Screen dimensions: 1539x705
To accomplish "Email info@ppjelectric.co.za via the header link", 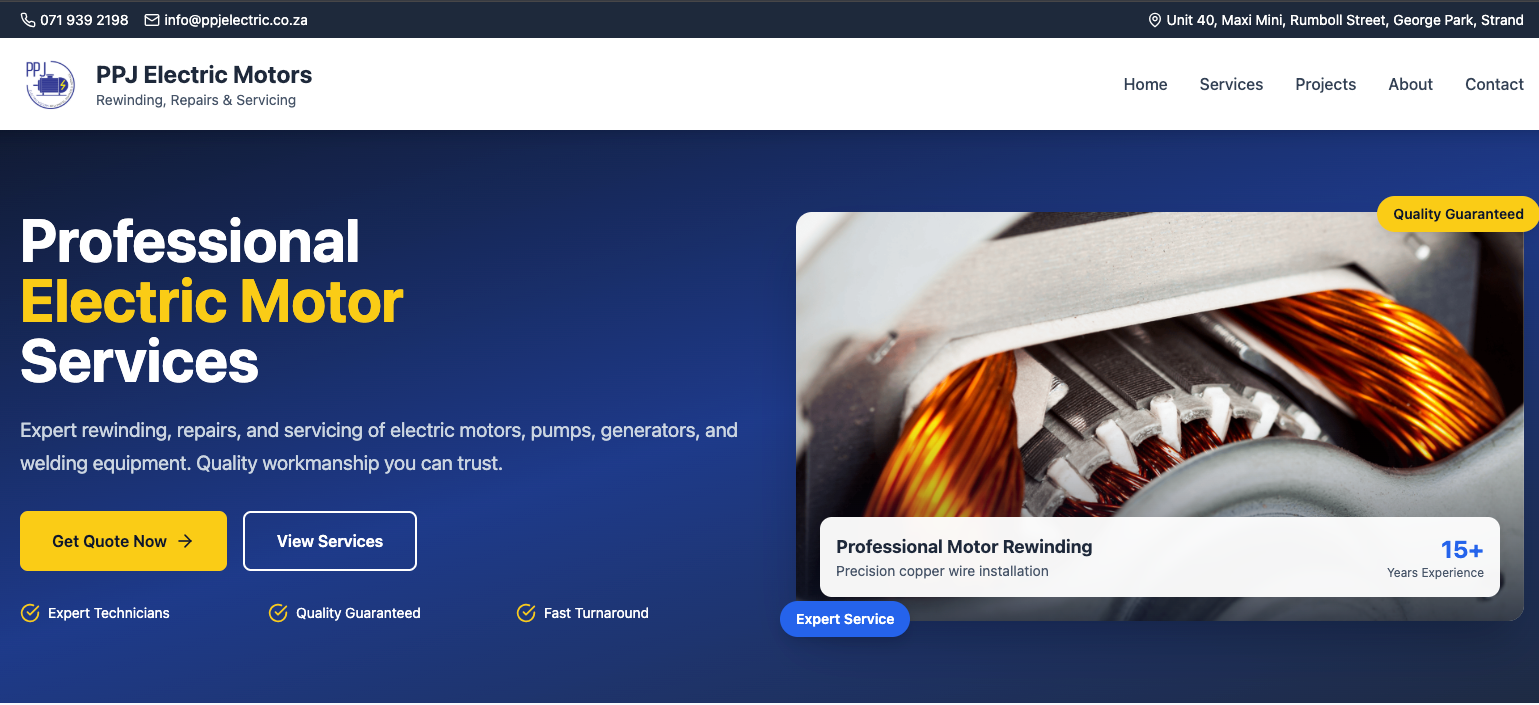I will [x=237, y=19].
